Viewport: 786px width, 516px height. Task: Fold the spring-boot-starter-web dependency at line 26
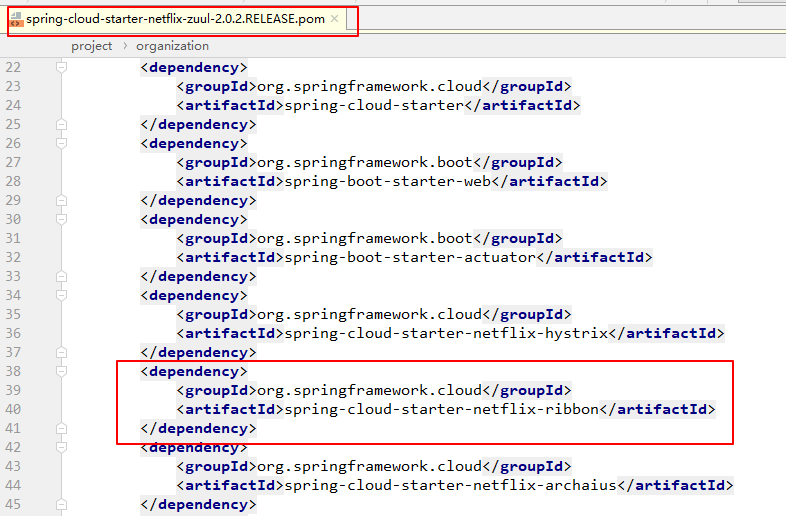tap(61, 144)
